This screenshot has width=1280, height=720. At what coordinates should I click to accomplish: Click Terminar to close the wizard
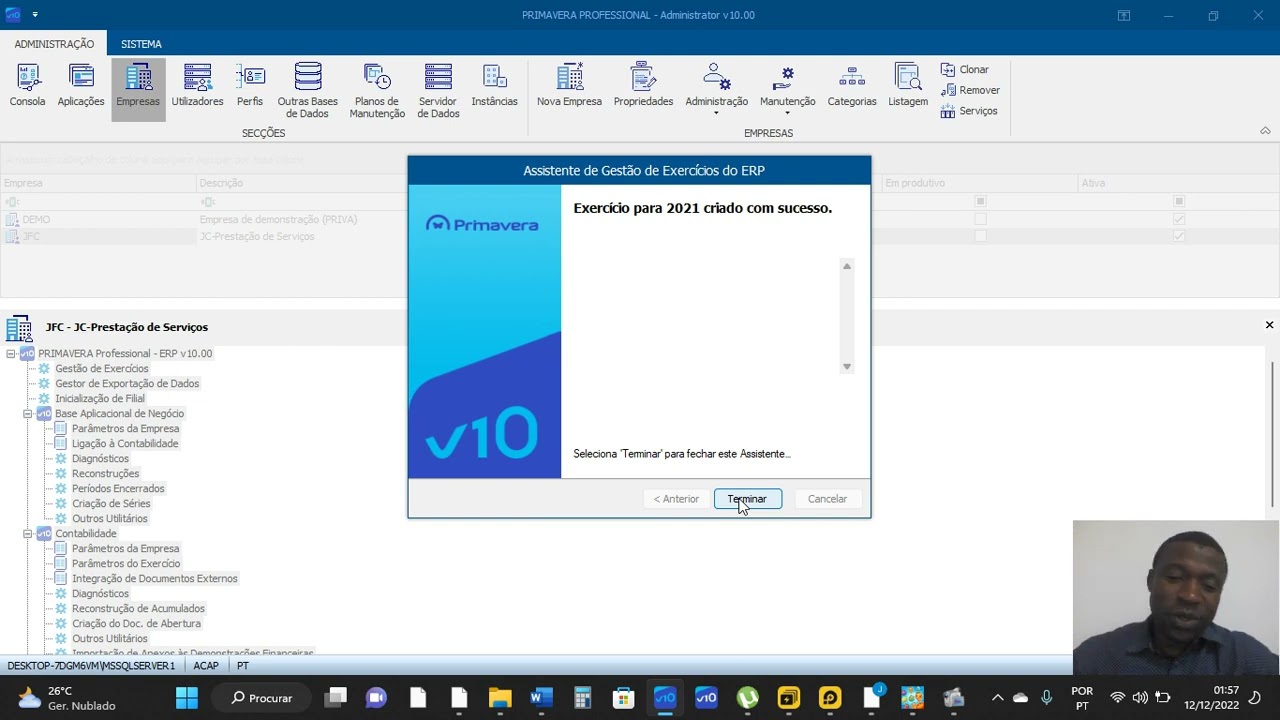coord(748,499)
